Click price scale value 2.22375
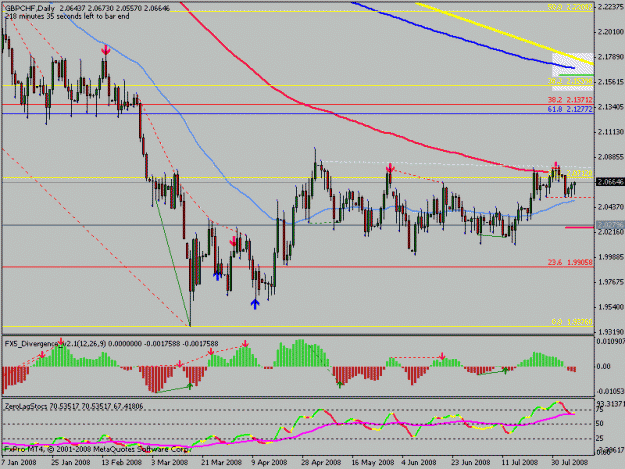 tap(611, 6)
